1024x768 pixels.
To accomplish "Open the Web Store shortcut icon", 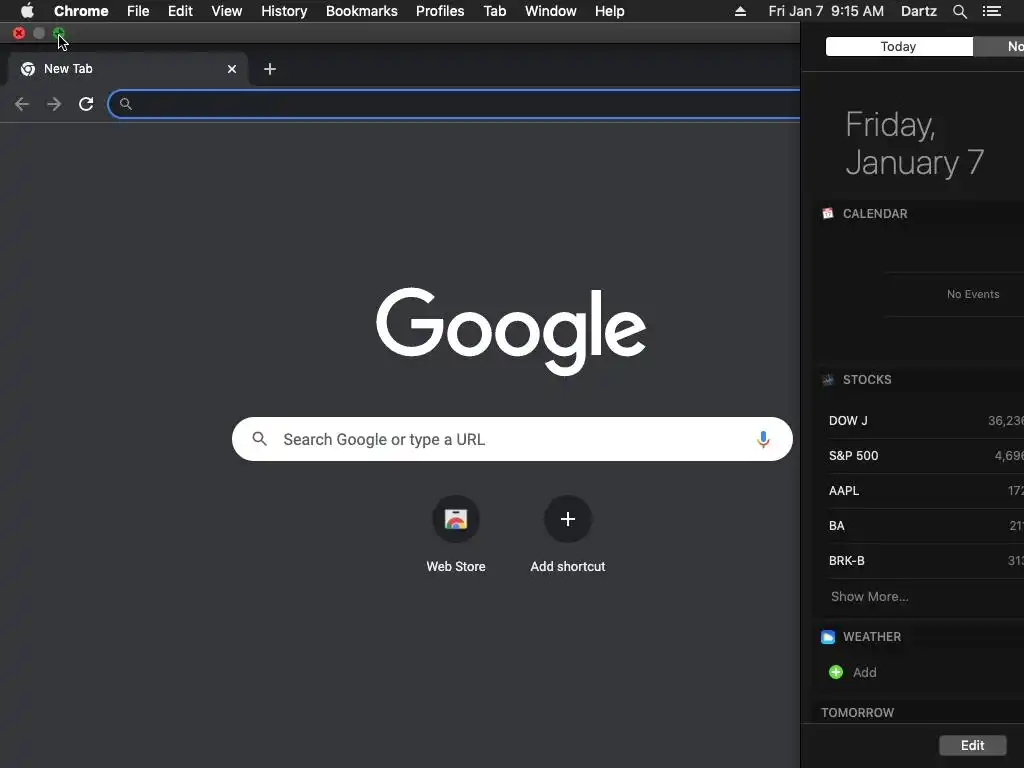I will point(456,519).
